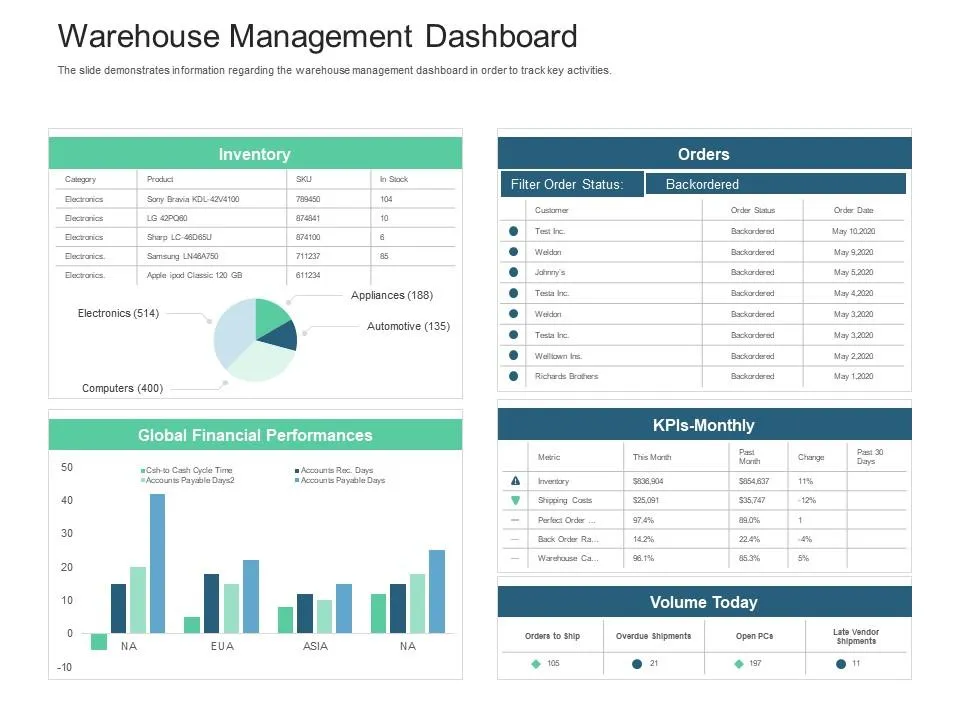
Task: Click the Open PCs label
Action: click(754, 636)
